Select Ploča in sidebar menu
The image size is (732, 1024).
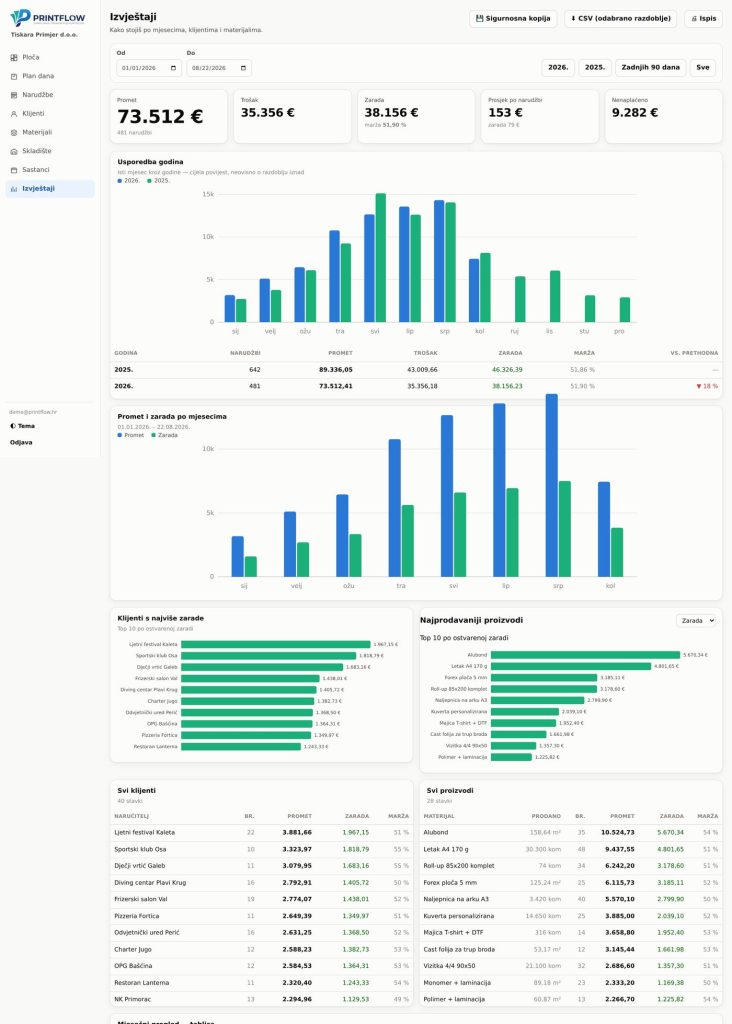click(x=50, y=57)
